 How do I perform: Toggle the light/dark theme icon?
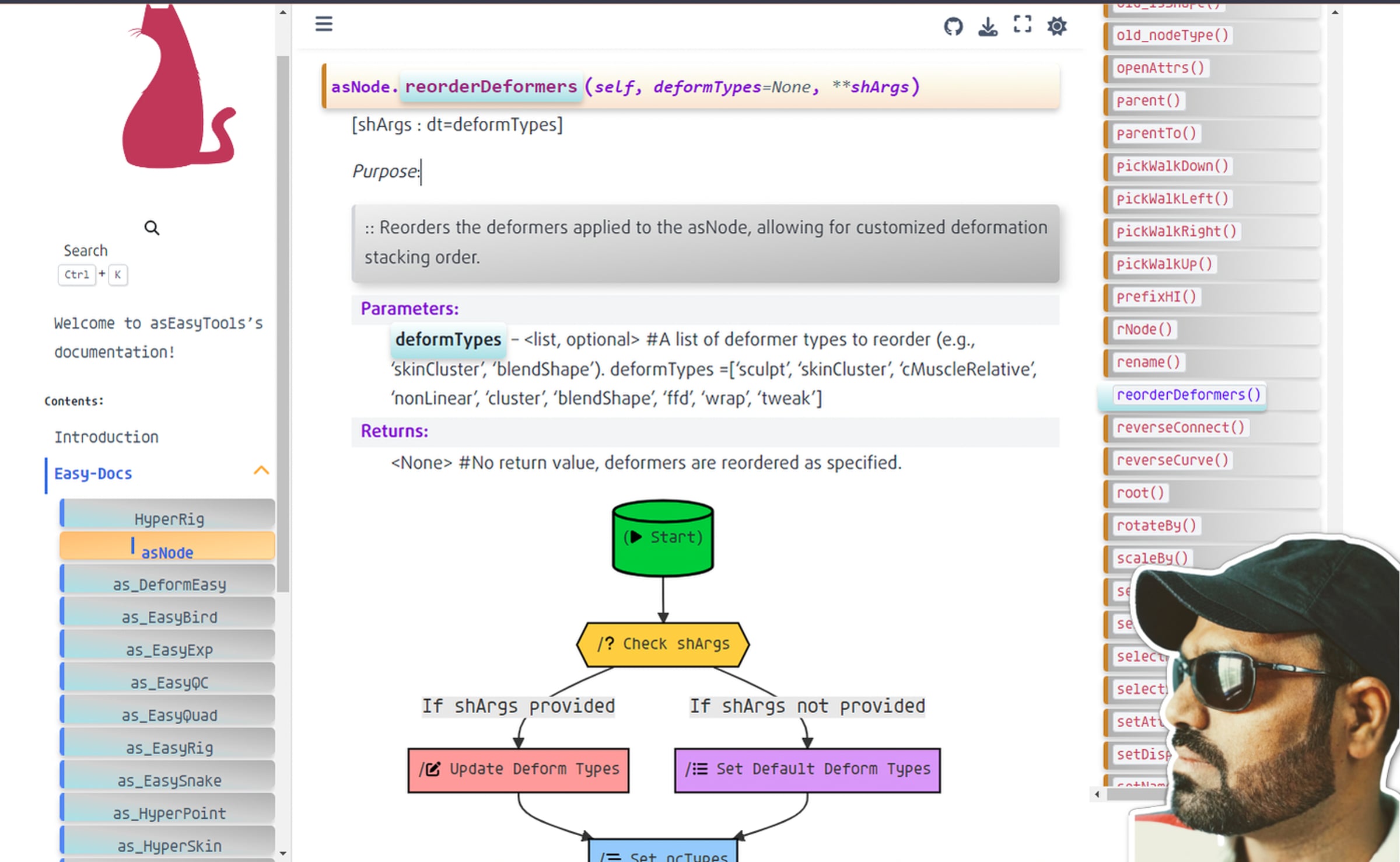(x=1056, y=26)
